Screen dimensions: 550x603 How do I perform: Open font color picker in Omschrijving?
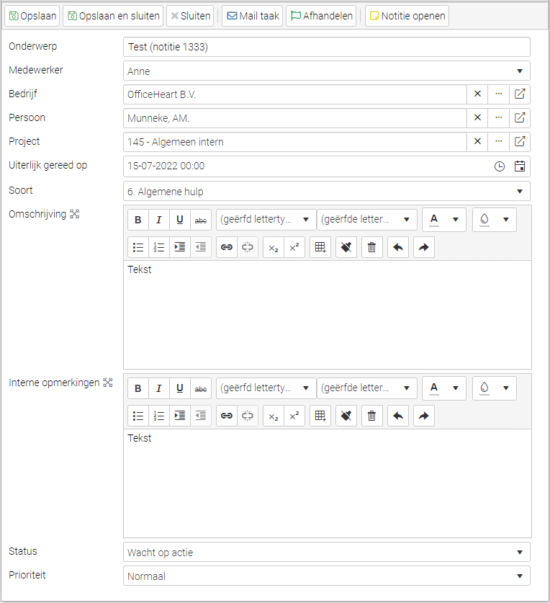click(444, 220)
